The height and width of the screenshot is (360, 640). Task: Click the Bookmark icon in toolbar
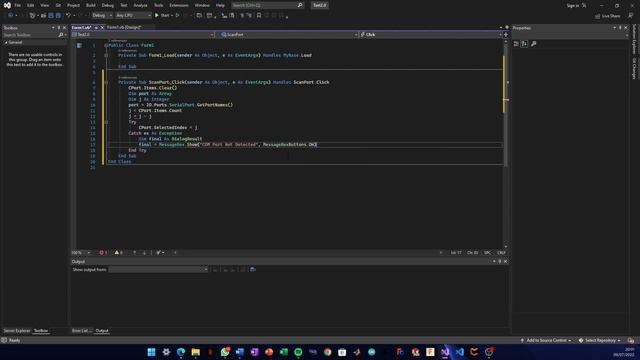pos(259,16)
